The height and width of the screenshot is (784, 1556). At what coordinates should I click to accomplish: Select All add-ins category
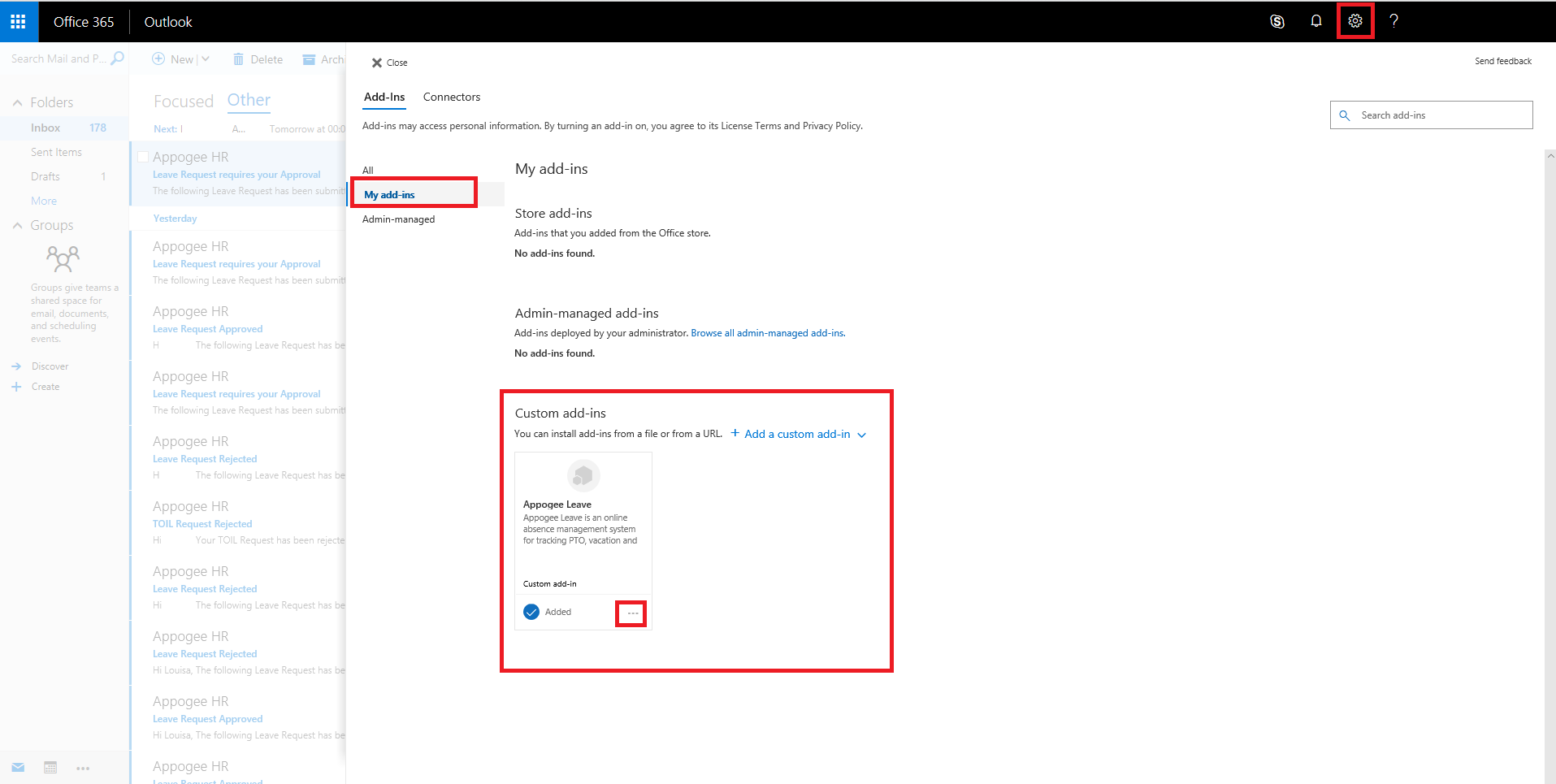(x=368, y=171)
